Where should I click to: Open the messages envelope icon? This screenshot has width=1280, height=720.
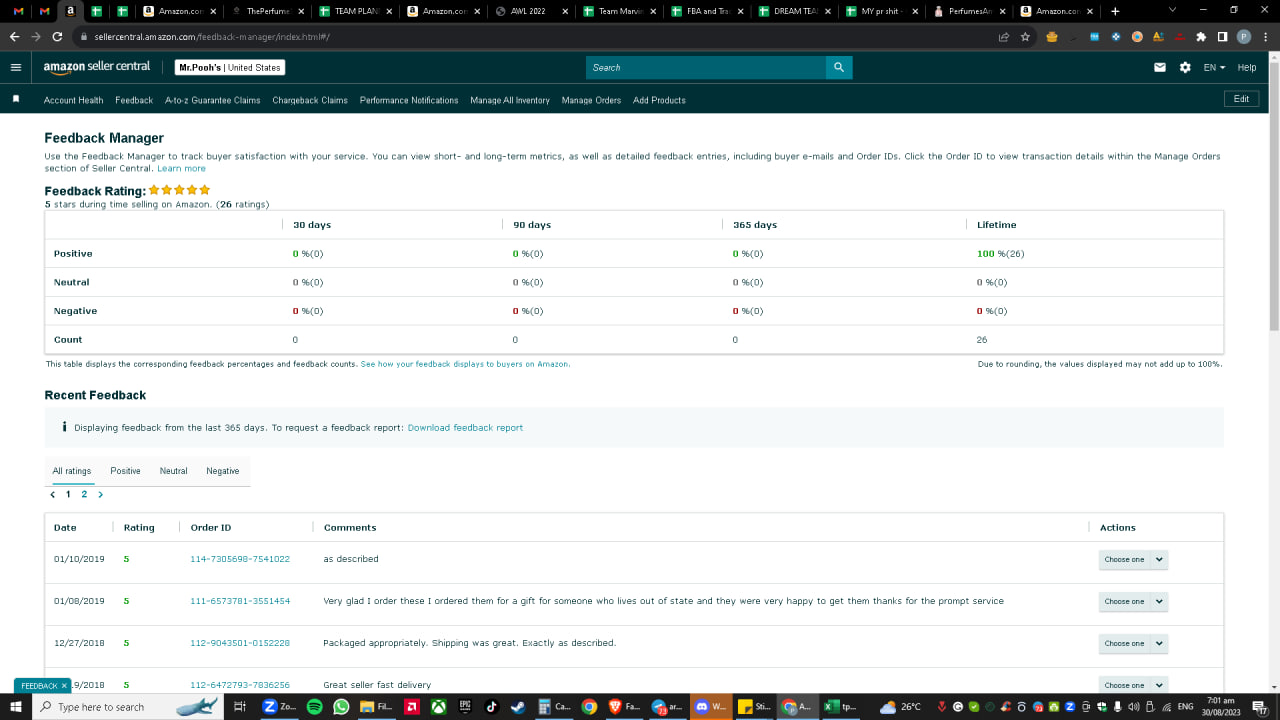[1160, 67]
